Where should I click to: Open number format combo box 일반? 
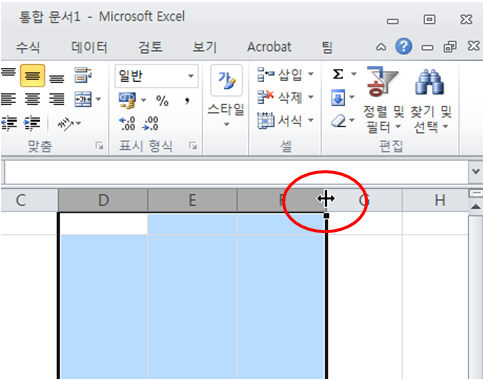click(x=156, y=76)
